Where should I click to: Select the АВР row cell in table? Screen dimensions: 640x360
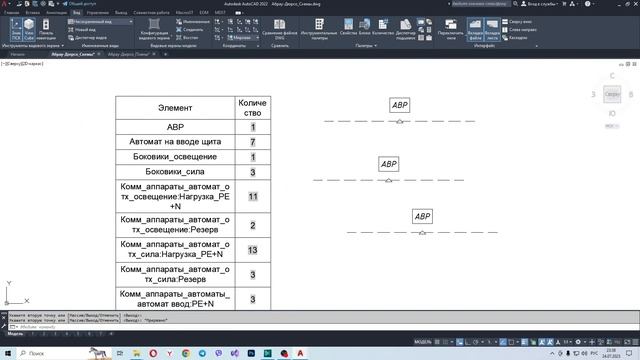click(175, 127)
